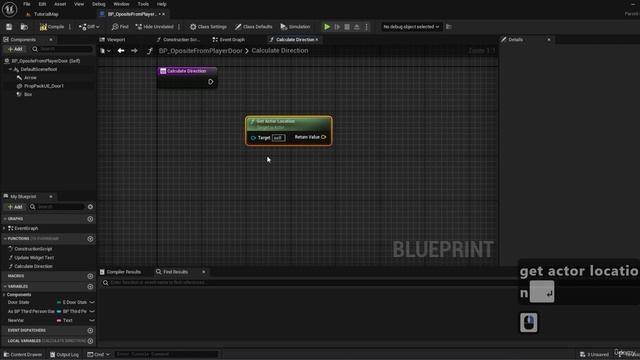Open the Tools menu
The height and width of the screenshot is (360, 640).
[x=143, y=4]
